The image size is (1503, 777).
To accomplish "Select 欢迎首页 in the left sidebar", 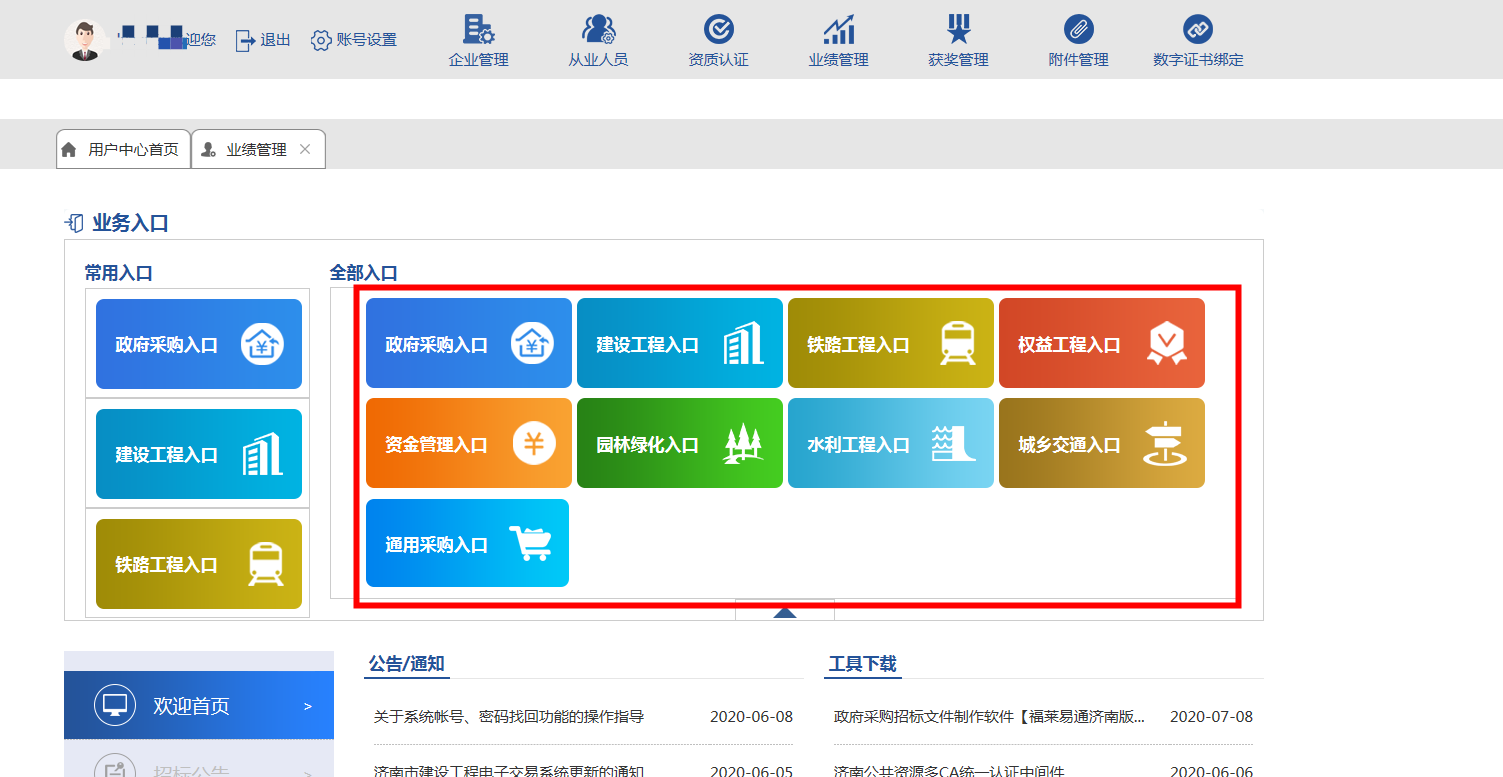I will (x=198, y=706).
